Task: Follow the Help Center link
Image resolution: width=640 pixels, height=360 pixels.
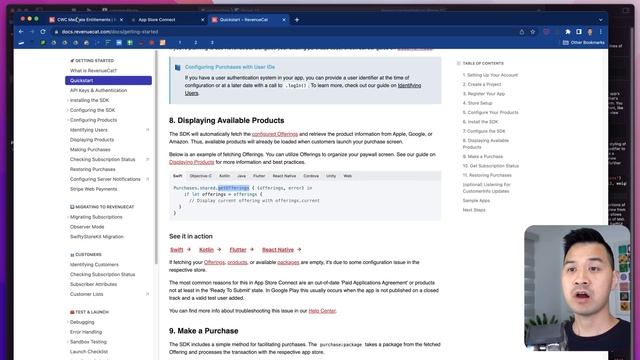Action: pyautogui.click(x=322, y=311)
